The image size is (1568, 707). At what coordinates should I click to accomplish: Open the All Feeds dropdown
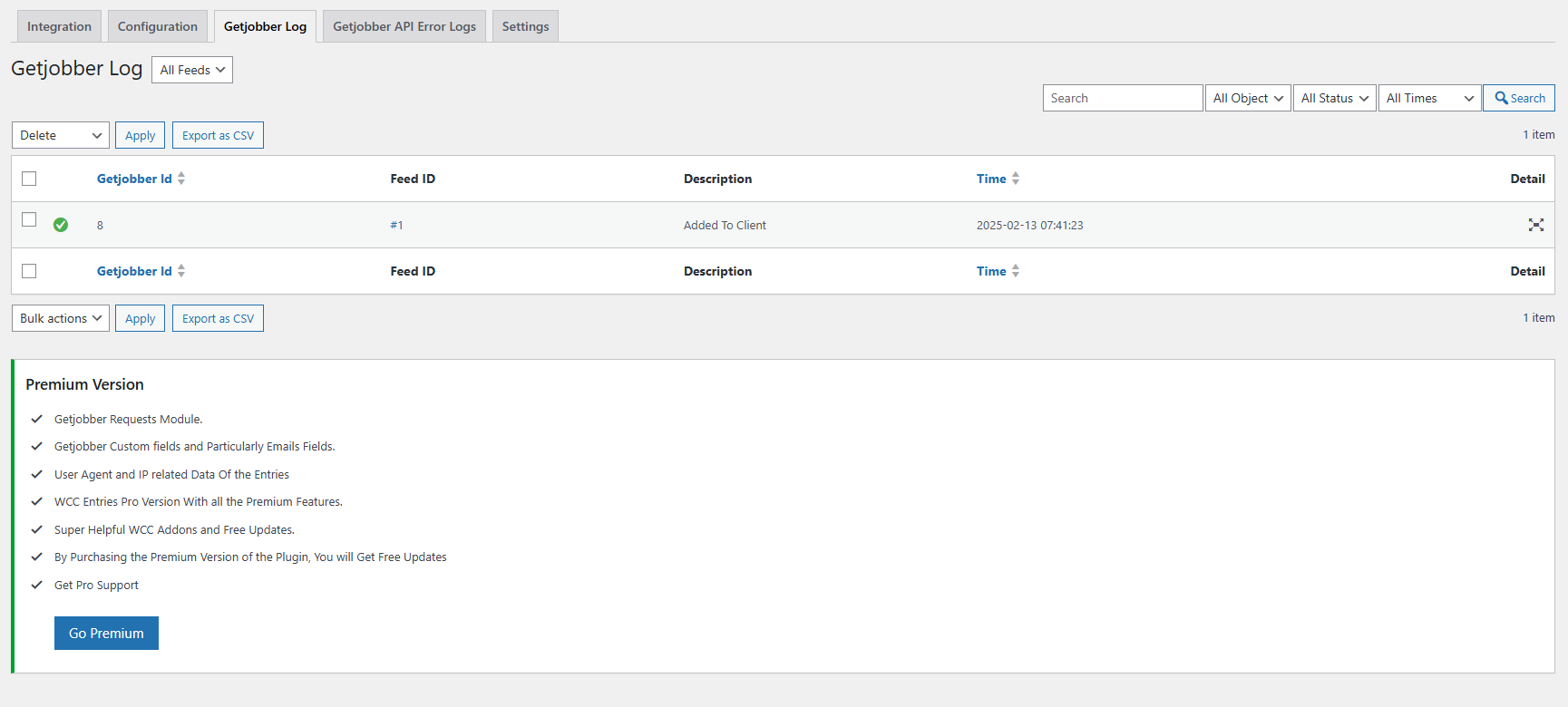click(192, 70)
